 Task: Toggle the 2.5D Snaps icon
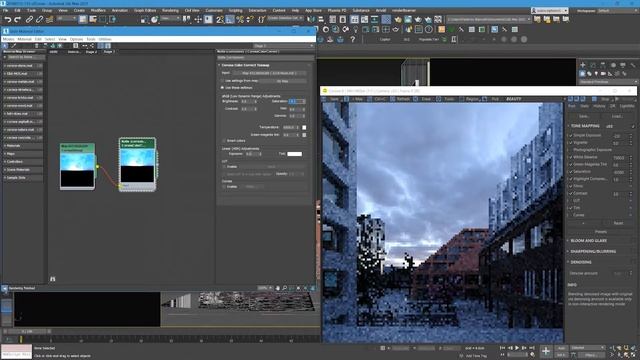click(x=220, y=19)
